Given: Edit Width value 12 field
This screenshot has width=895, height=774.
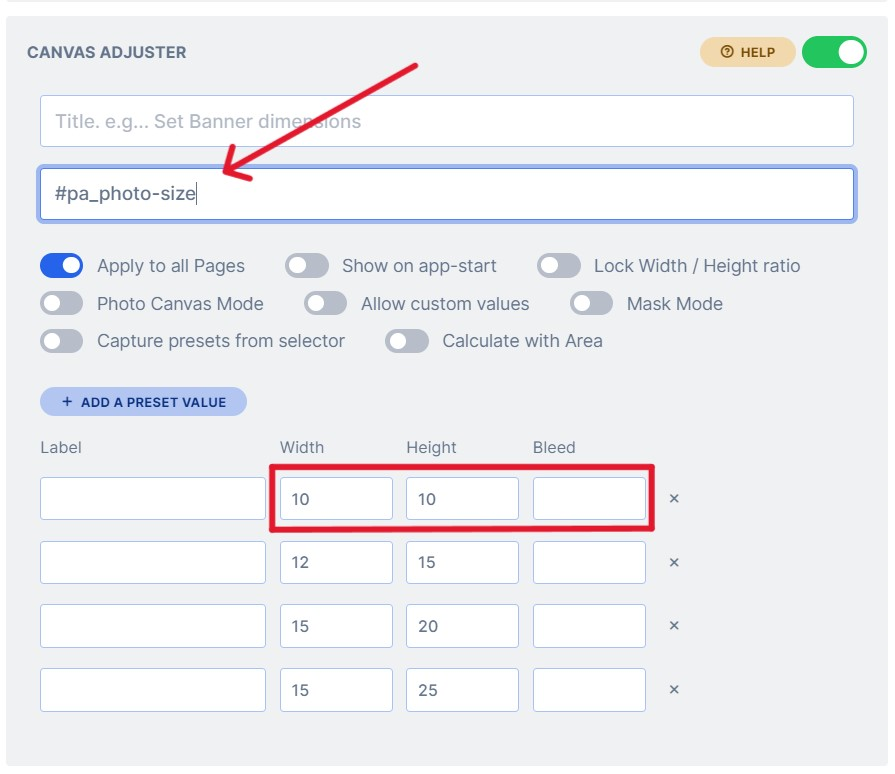Looking at the screenshot, I should 336,562.
